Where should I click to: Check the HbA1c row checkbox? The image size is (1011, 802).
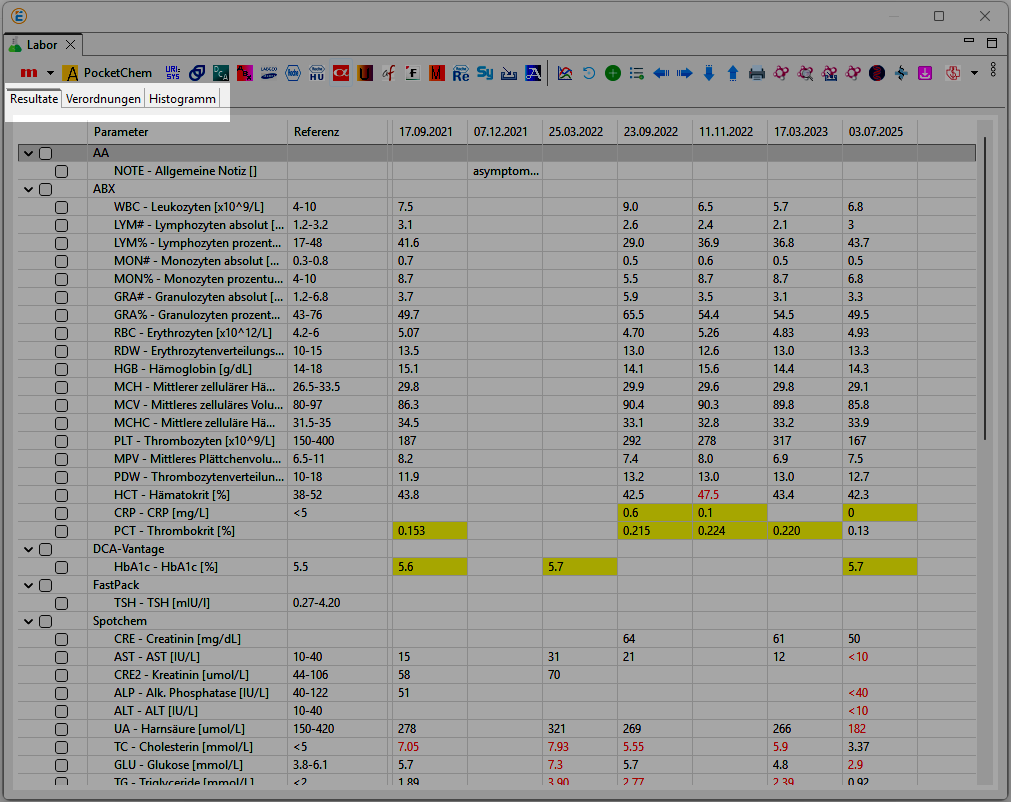tap(62, 567)
